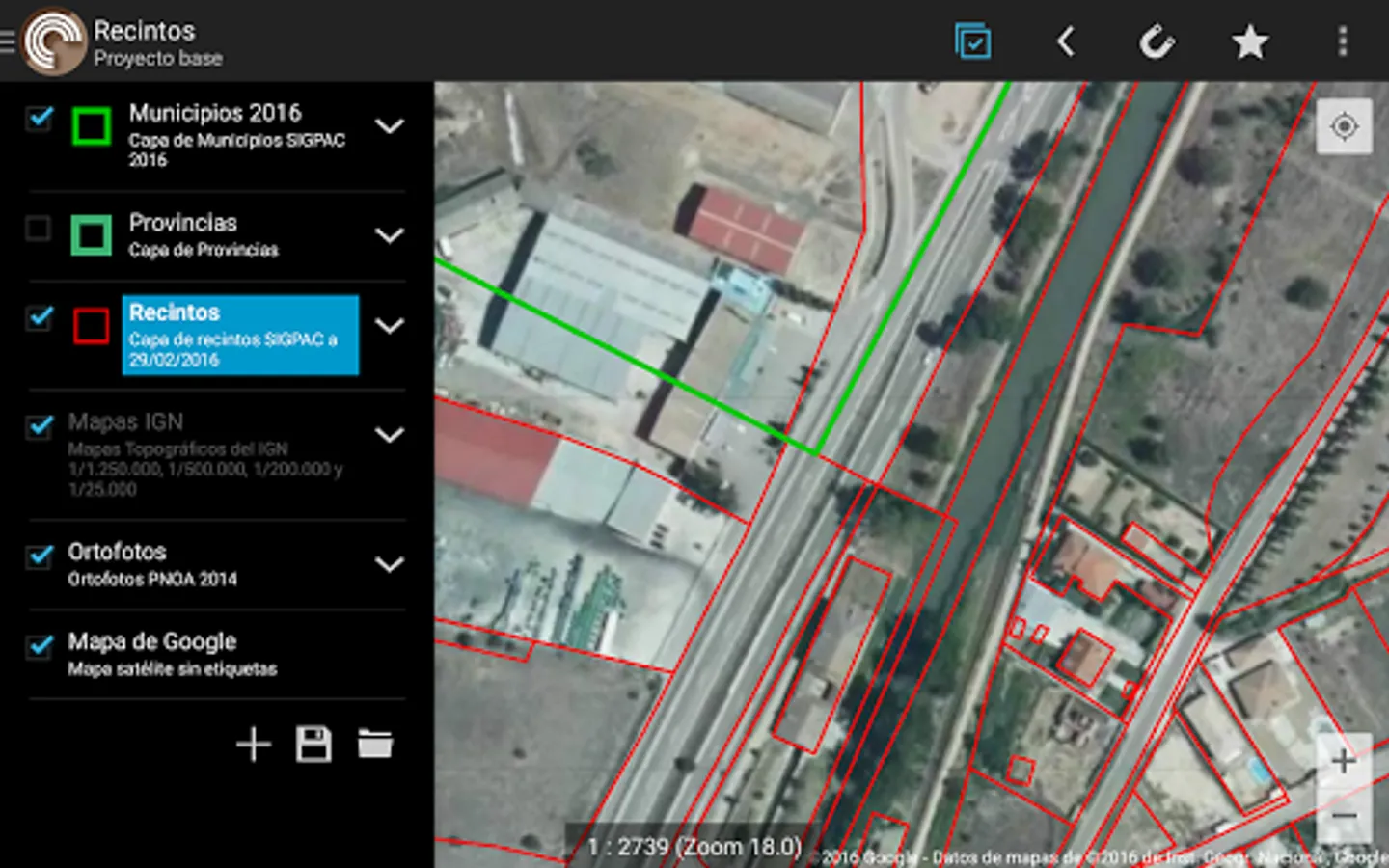Expand the Mapas IGN layer details
Viewport: 1389px width, 868px height.
[389, 435]
